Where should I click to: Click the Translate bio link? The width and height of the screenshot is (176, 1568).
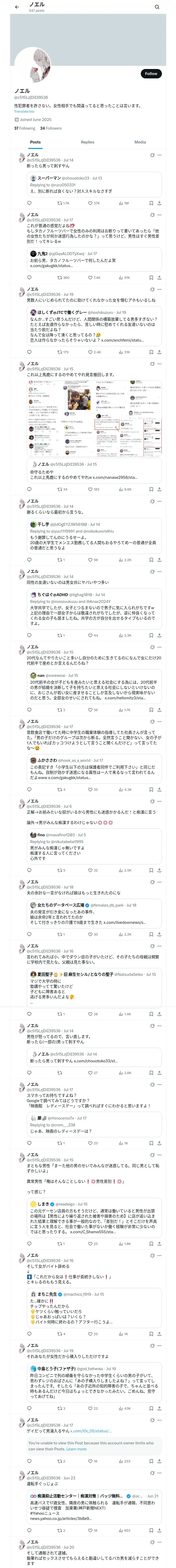click(24, 111)
